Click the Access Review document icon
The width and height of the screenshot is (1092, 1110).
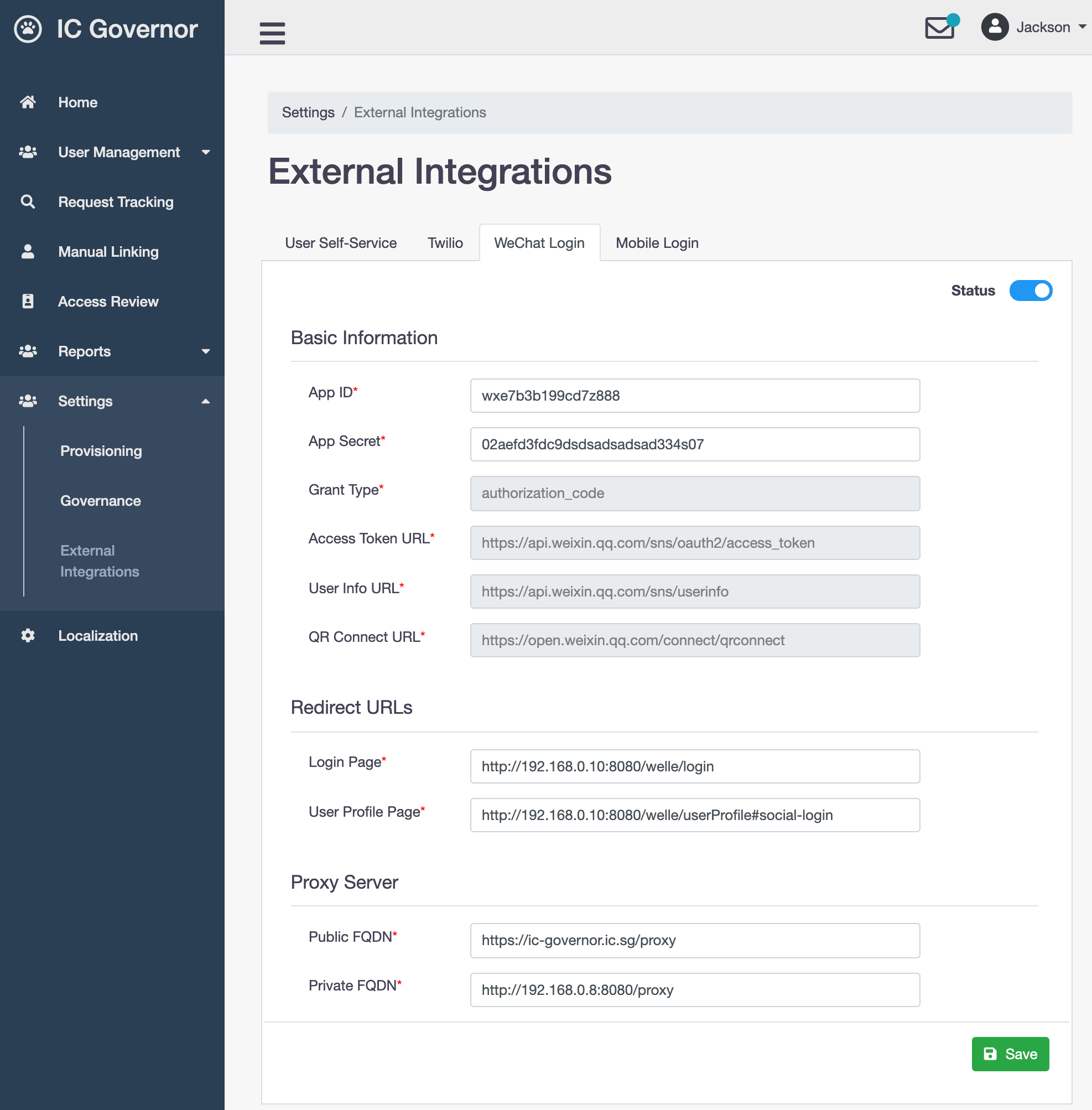point(27,301)
